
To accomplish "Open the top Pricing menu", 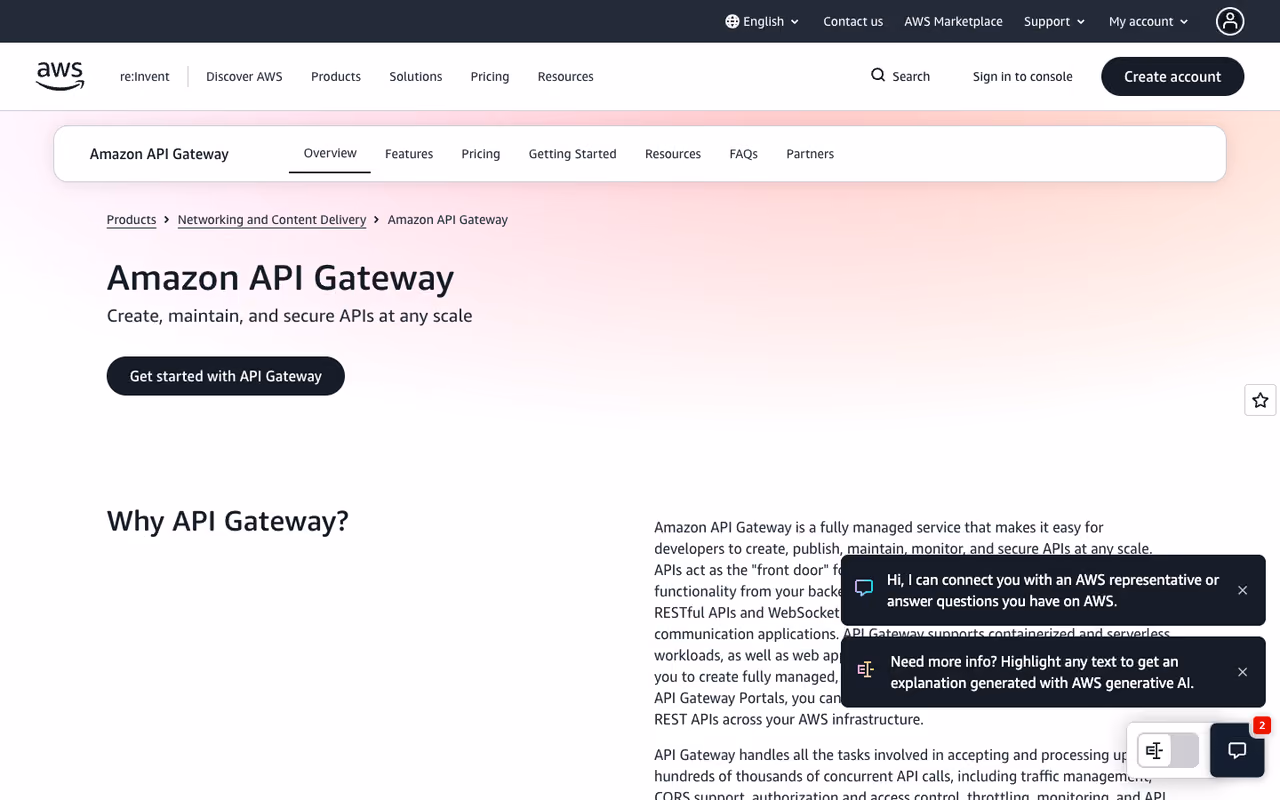I will pos(490,76).
